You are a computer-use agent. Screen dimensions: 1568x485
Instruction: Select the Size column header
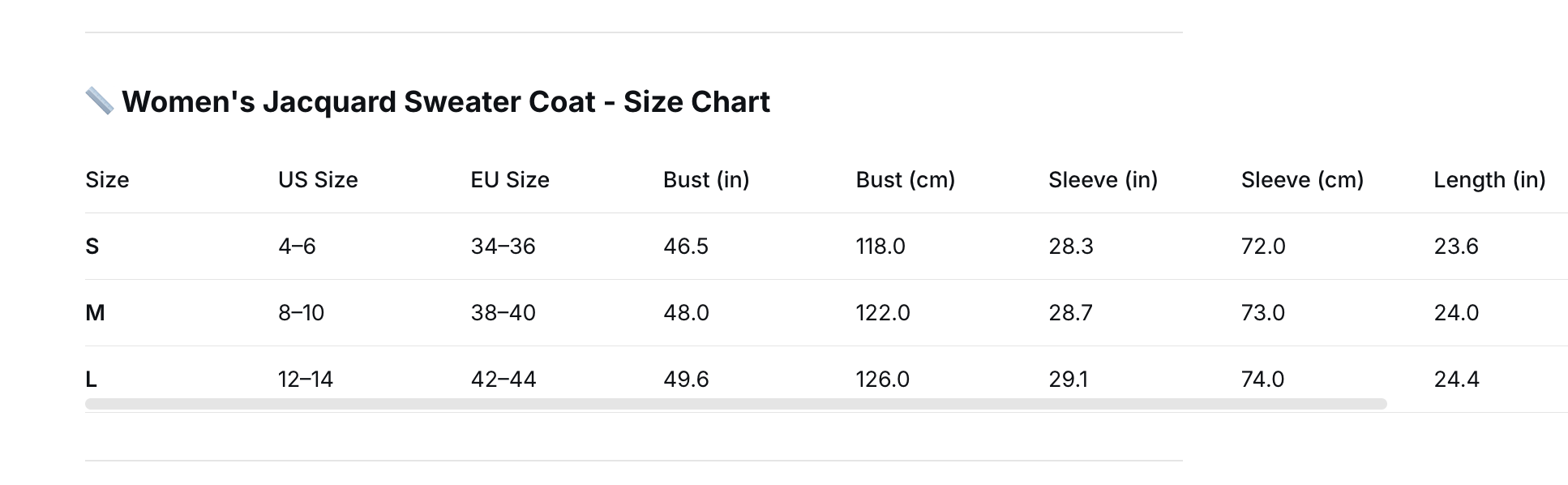coord(107,179)
